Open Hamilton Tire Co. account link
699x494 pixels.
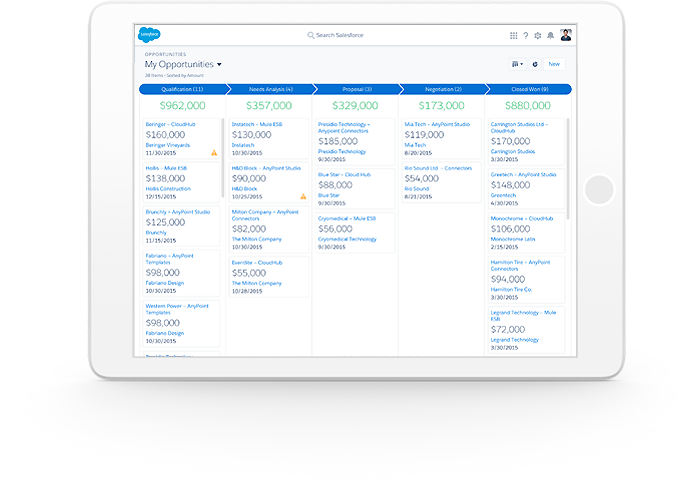click(511, 290)
